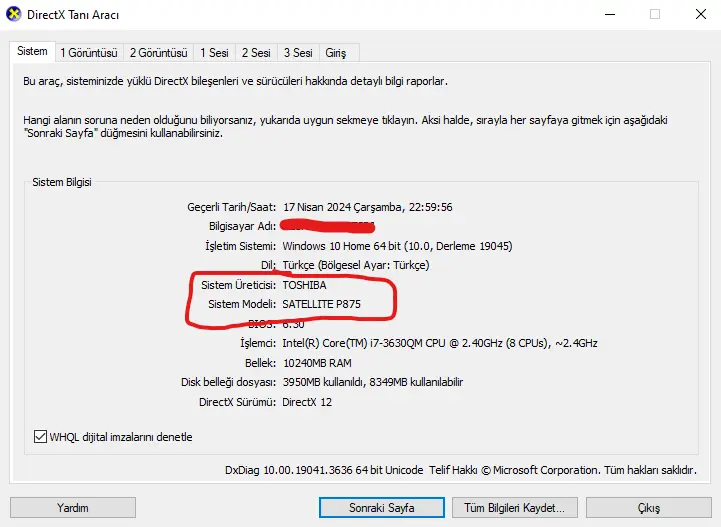
Task: Select the date text 17 Nisan 2024 Çarşamba
Action: [x=343, y=207]
